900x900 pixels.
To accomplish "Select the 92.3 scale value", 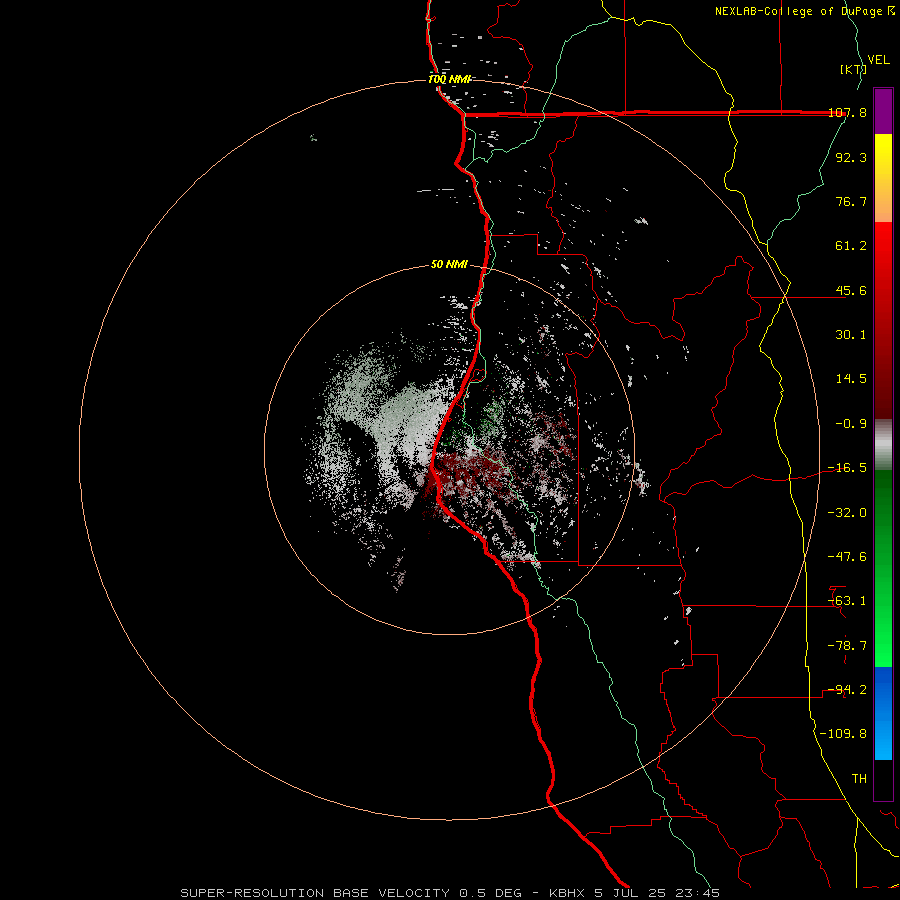I will [851, 157].
